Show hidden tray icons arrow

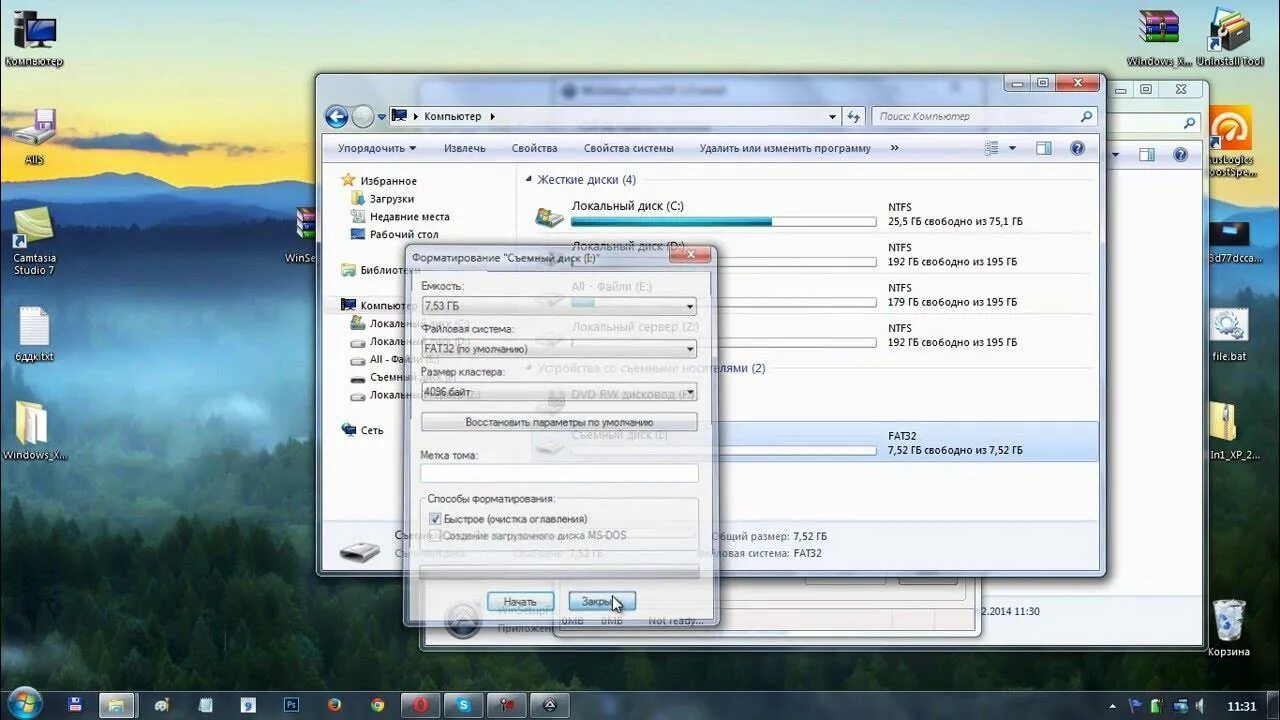pyautogui.click(x=1113, y=705)
